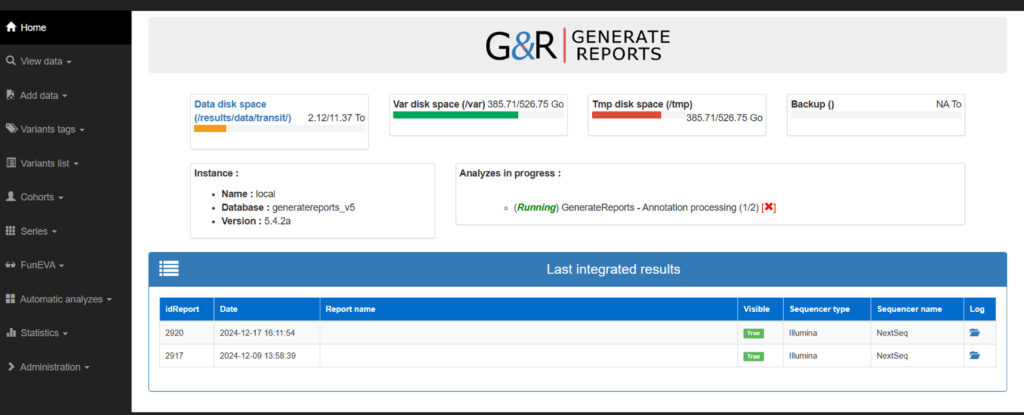This screenshot has width=1024, height=415.
Task: Expand the Series dropdown caret
Action: (x=54, y=232)
